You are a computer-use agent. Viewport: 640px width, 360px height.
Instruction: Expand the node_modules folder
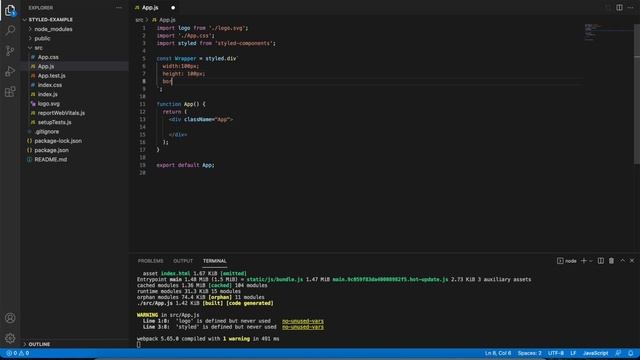(x=53, y=29)
